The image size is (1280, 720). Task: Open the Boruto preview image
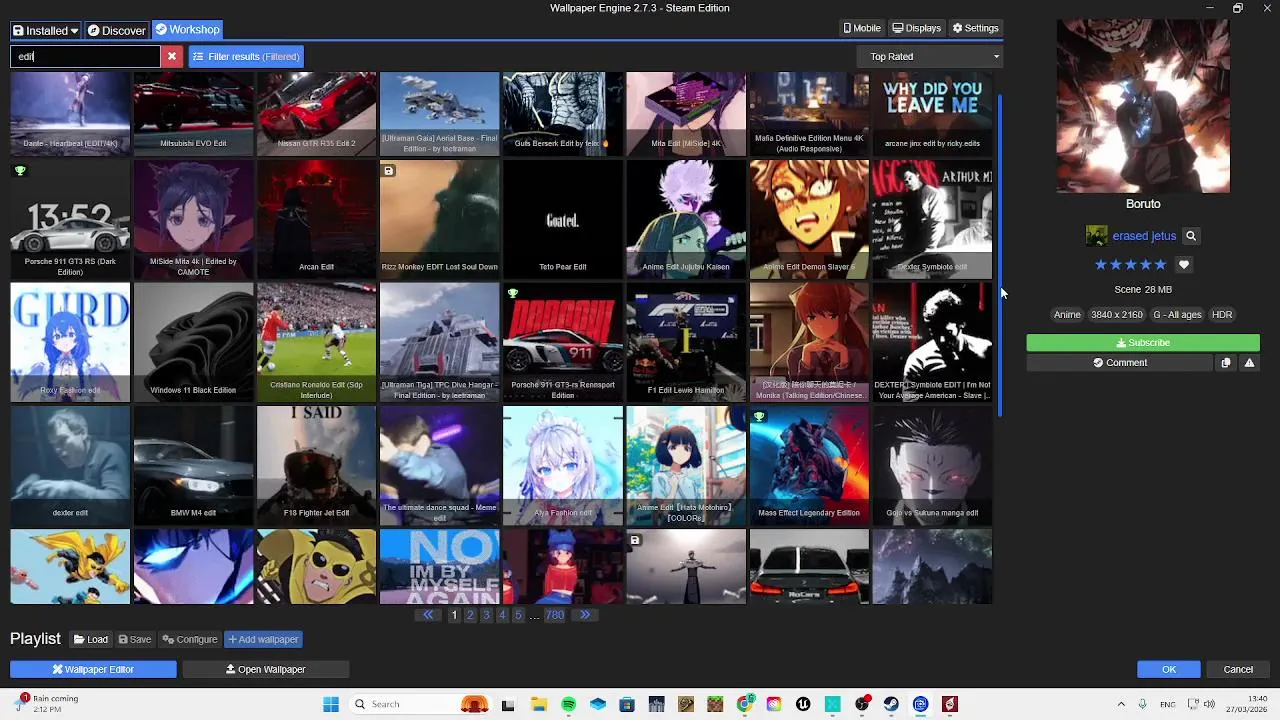pos(1143,106)
